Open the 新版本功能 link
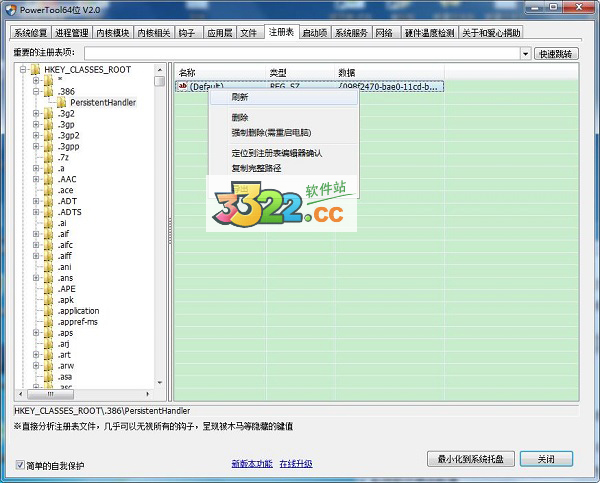 click(252, 464)
